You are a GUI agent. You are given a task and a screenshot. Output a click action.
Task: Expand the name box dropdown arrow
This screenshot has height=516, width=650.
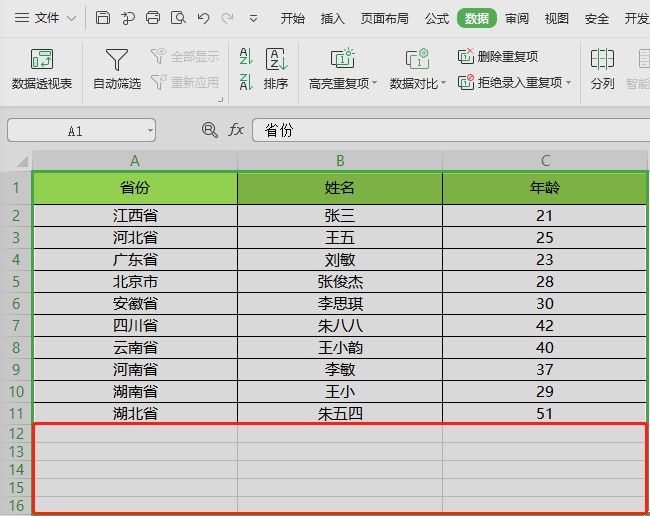coord(150,131)
